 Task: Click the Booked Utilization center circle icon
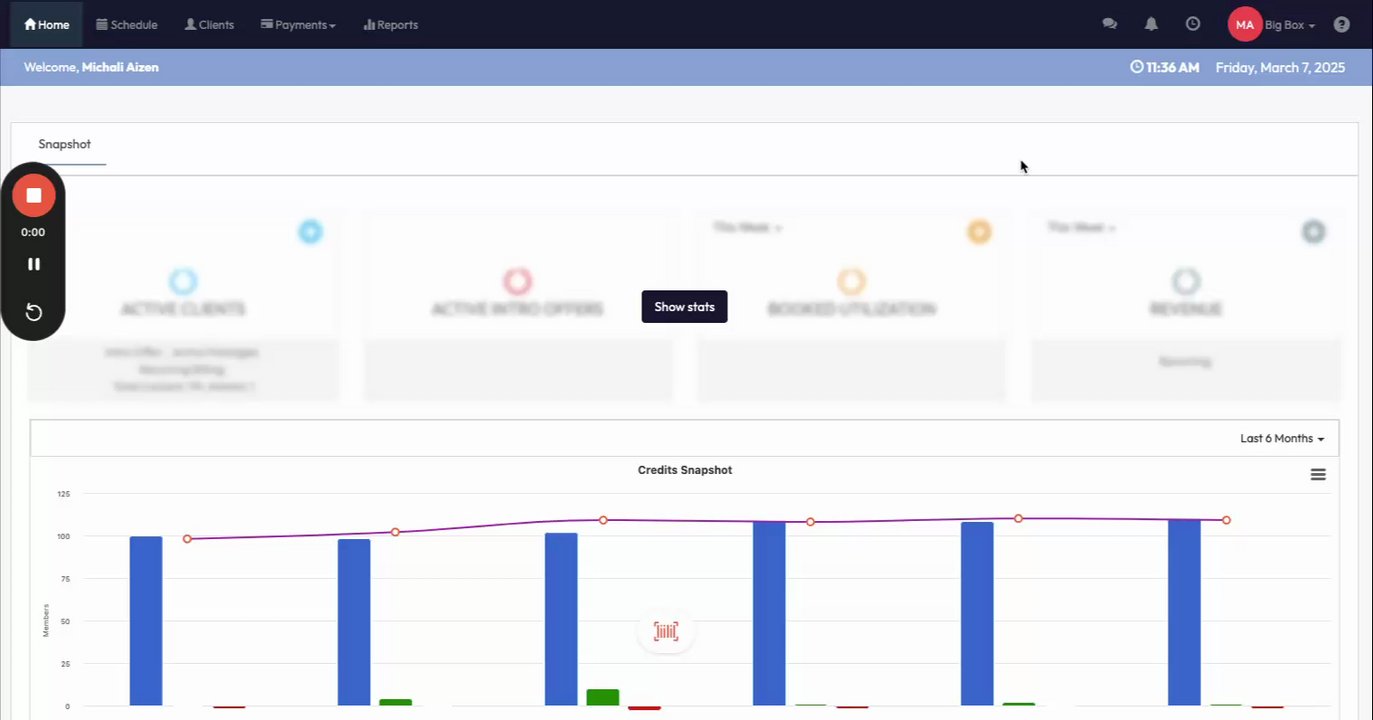click(851, 281)
